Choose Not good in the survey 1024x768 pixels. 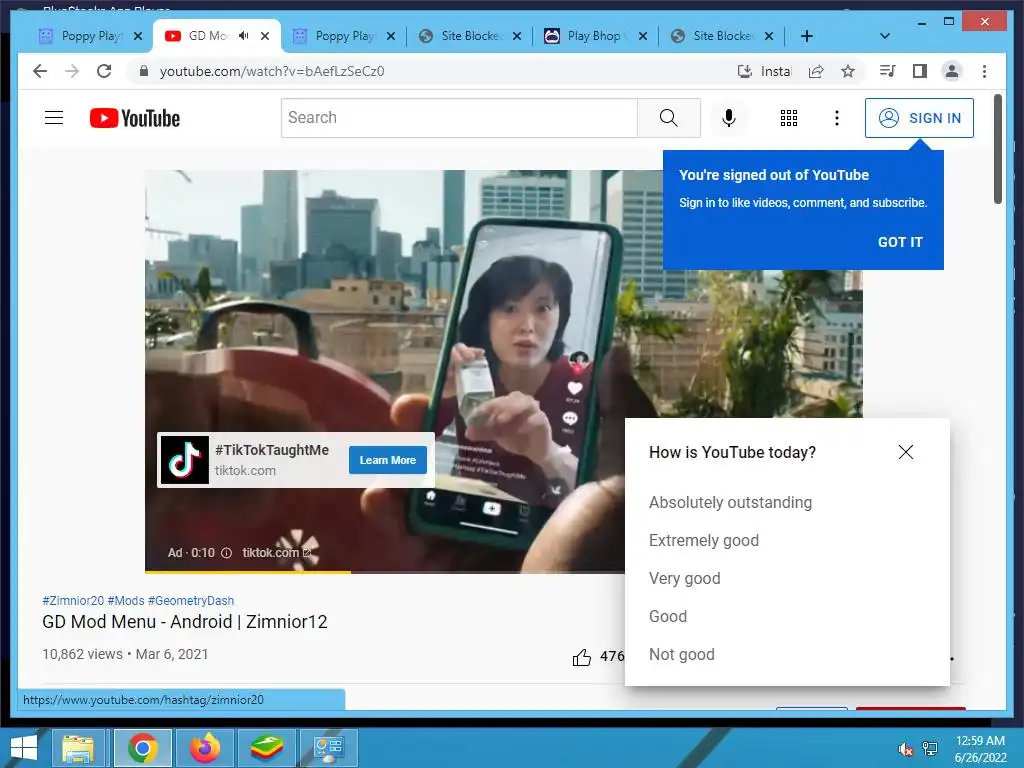[x=681, y=654]
